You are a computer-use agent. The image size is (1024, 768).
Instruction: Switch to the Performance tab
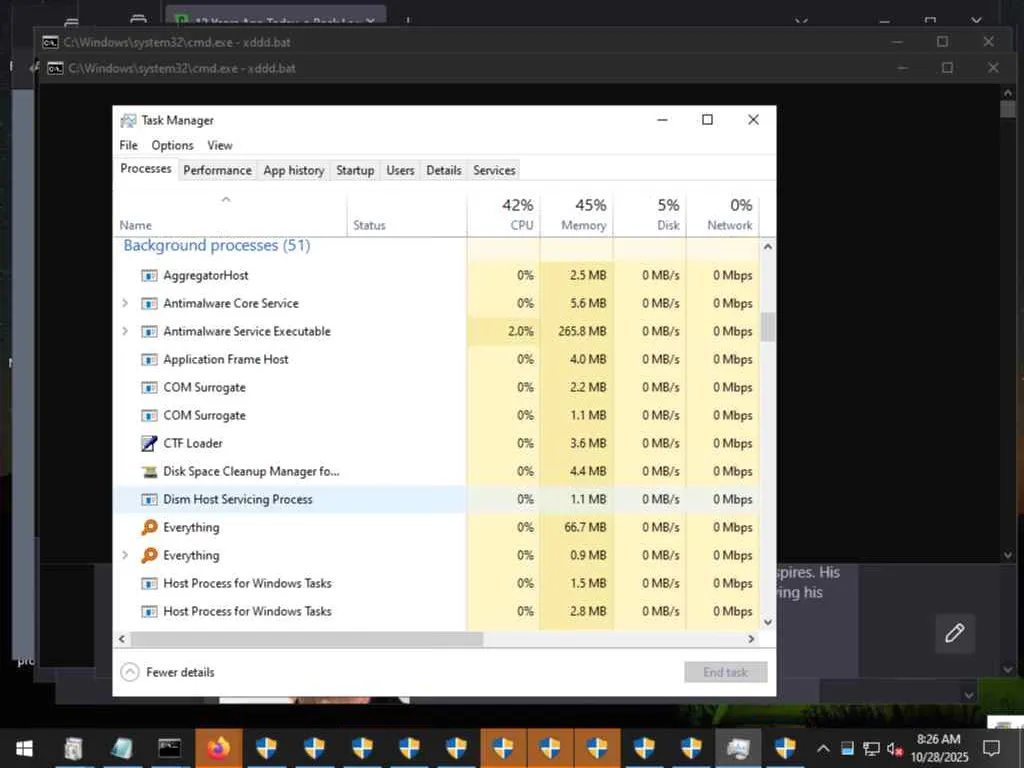coord(217,170)
